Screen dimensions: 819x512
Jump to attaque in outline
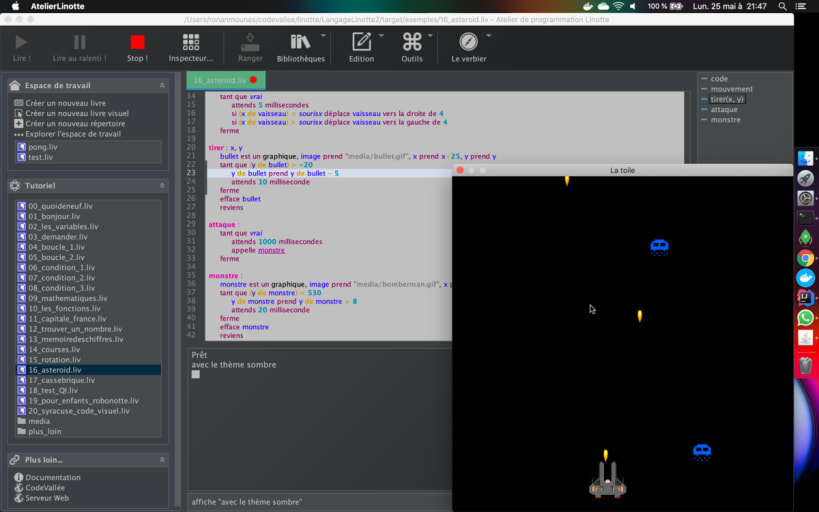point(724,109)
